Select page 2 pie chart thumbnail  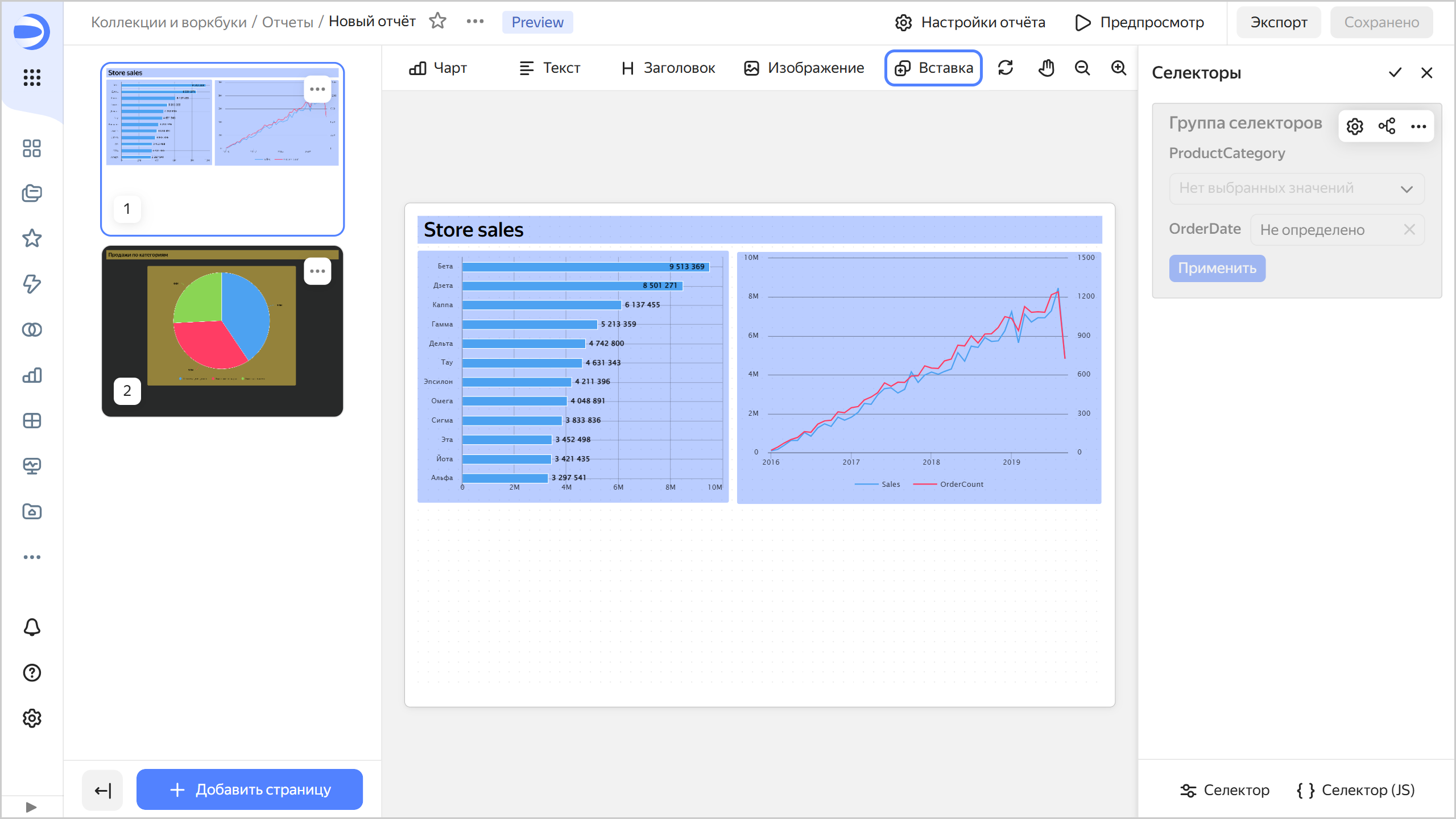[222, 331]
